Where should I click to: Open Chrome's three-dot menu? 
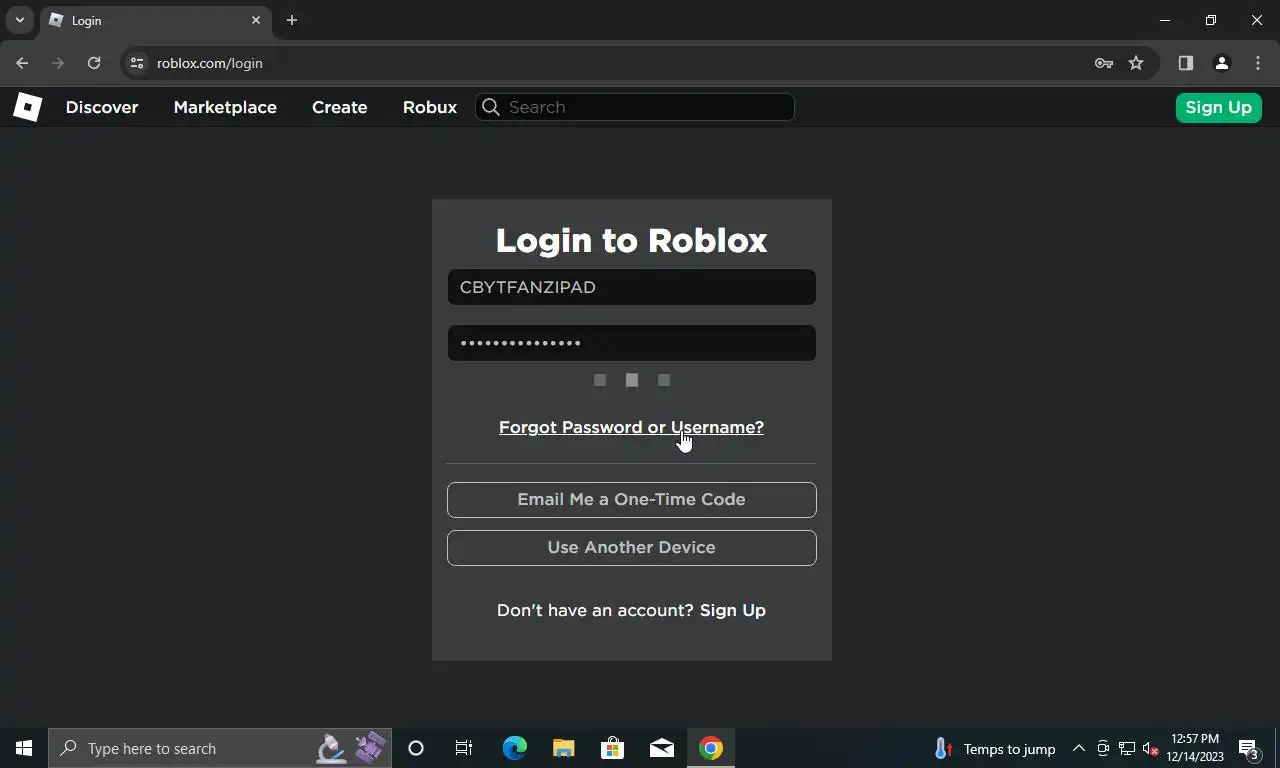[1258, 63]
